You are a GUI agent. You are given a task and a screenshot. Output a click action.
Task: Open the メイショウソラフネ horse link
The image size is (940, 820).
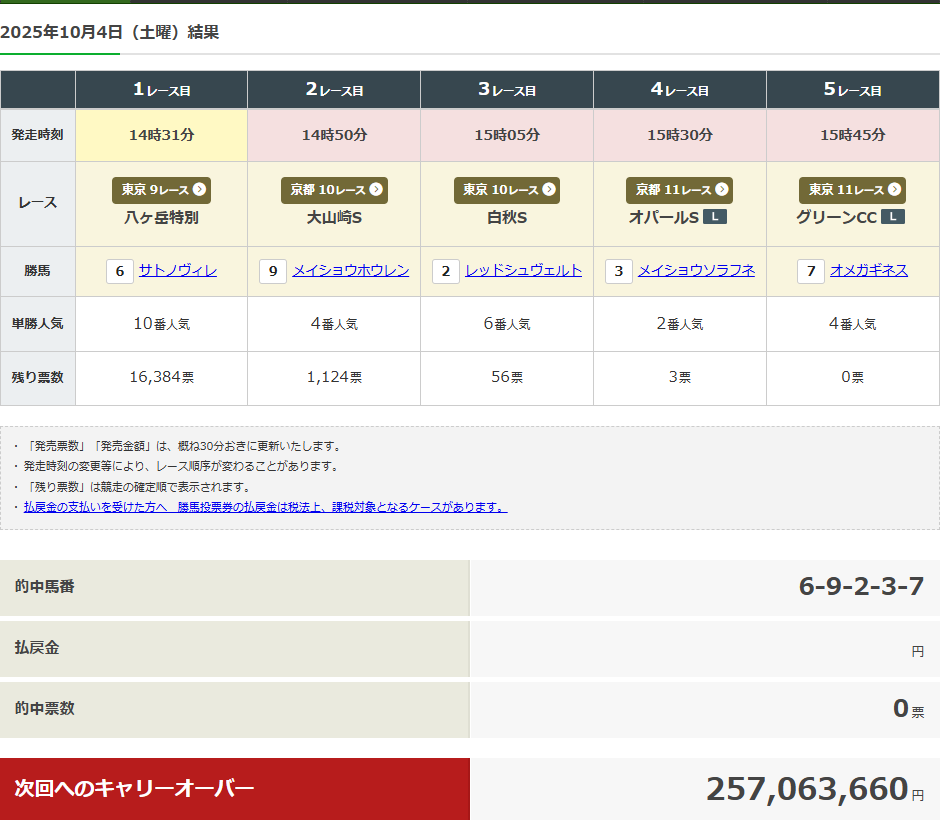(x=696, y=271)
